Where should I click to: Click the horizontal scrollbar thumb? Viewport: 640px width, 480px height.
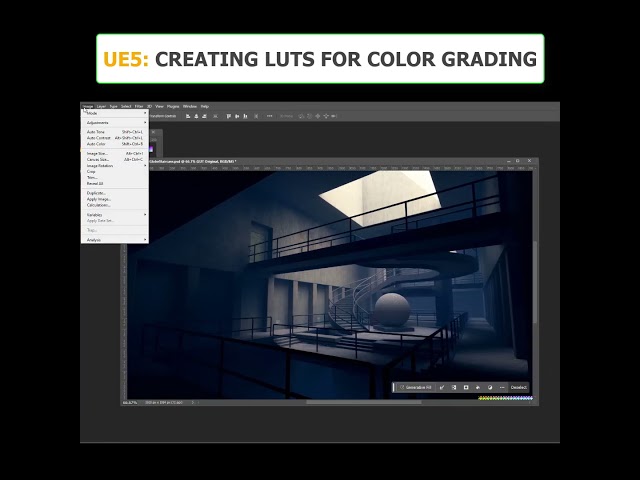pyautogui.click(x=364, y=402)
